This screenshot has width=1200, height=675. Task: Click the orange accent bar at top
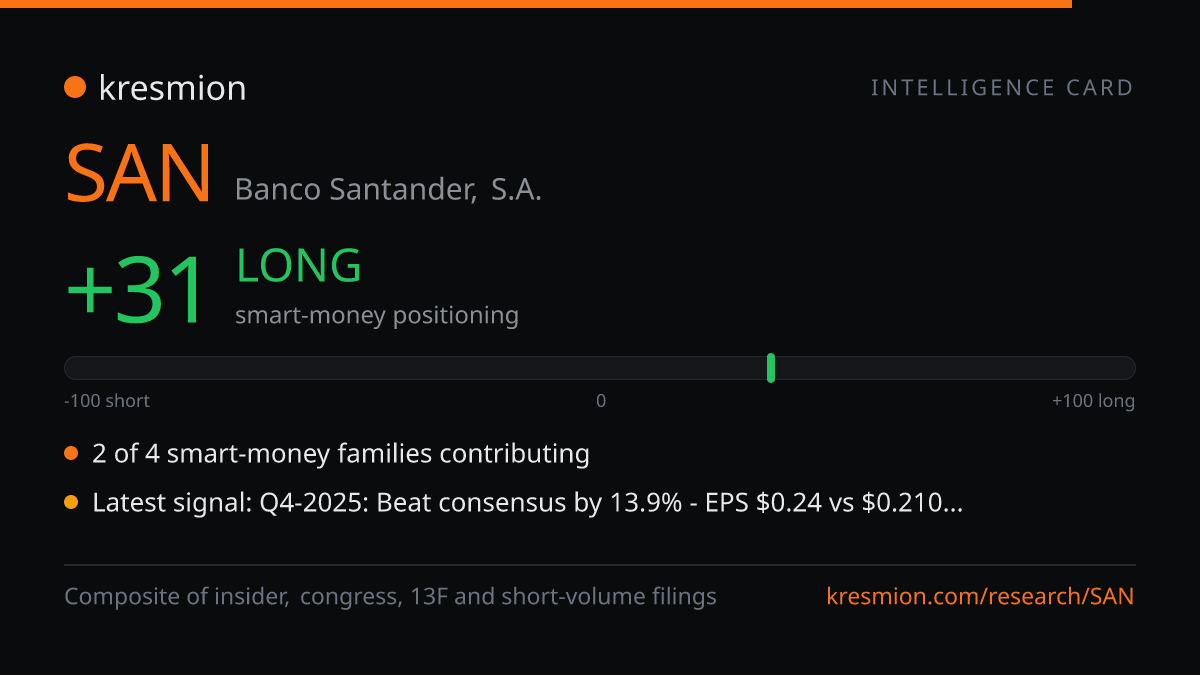tap(536, 4)
